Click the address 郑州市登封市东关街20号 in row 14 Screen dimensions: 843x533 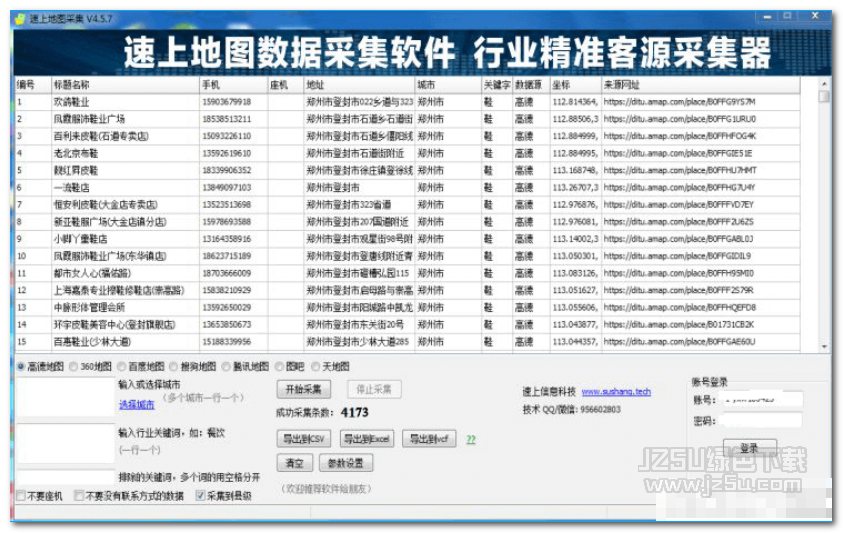[355, 325]
